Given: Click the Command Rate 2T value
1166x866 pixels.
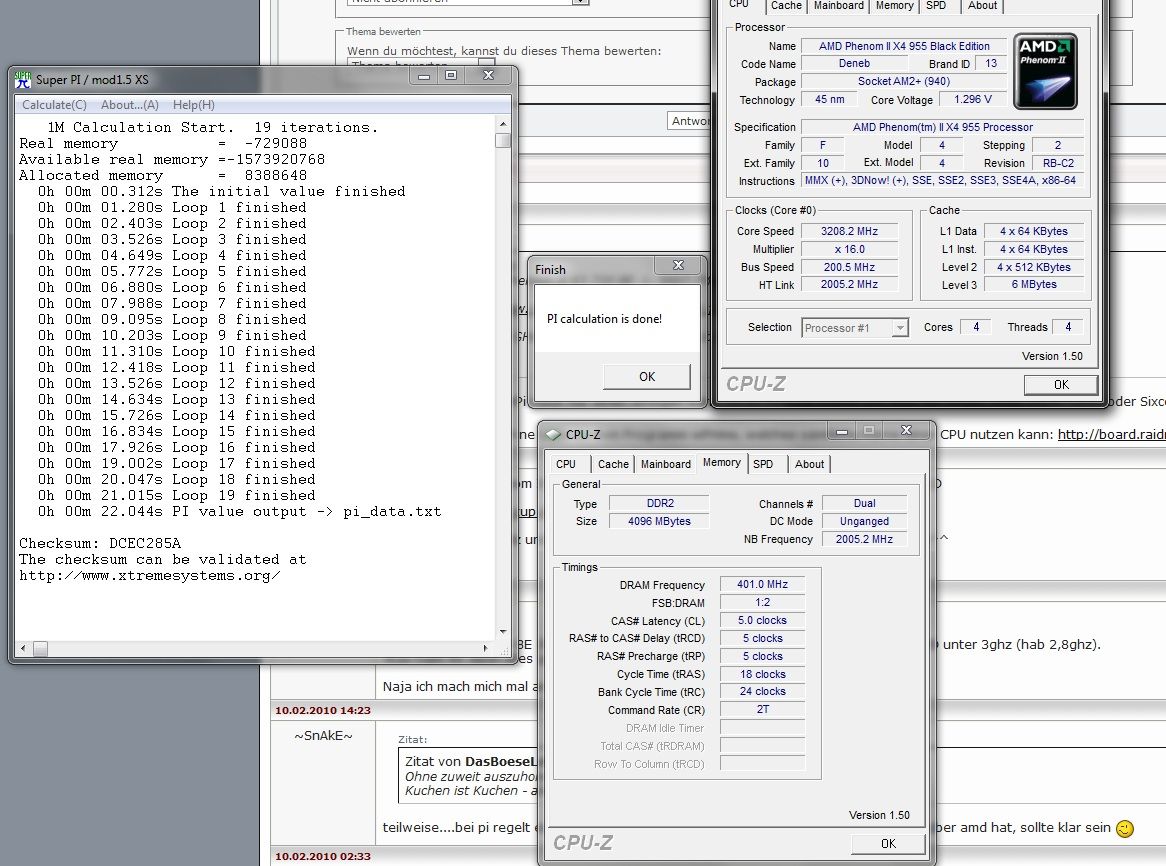Looking at the screenshot, I should point(762,709).
